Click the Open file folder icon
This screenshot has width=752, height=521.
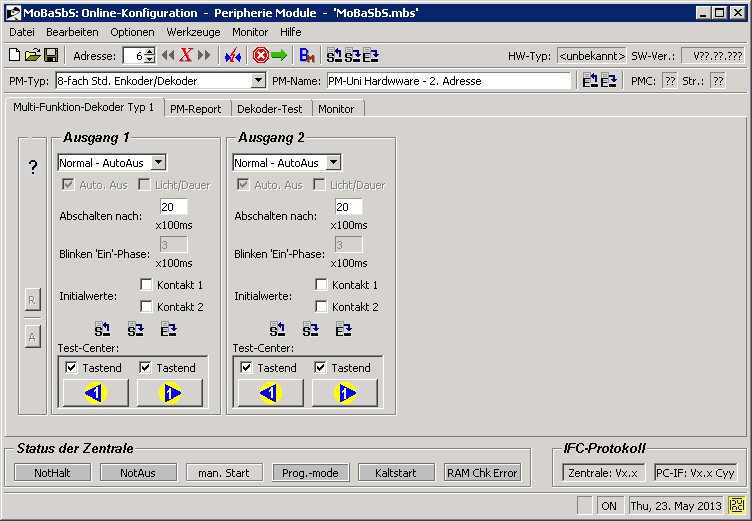[32, 55]
